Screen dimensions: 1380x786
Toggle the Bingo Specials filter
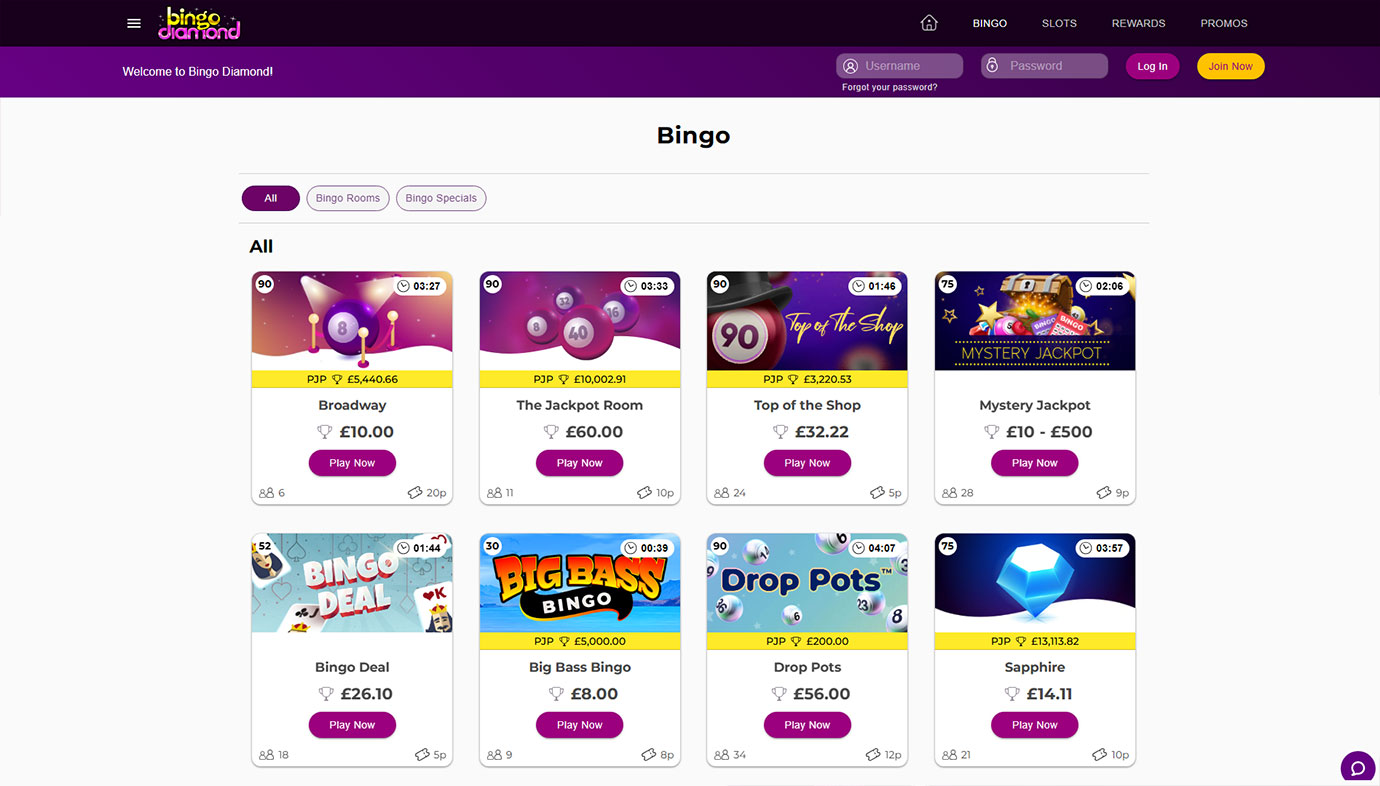click(x=441, y=198)
